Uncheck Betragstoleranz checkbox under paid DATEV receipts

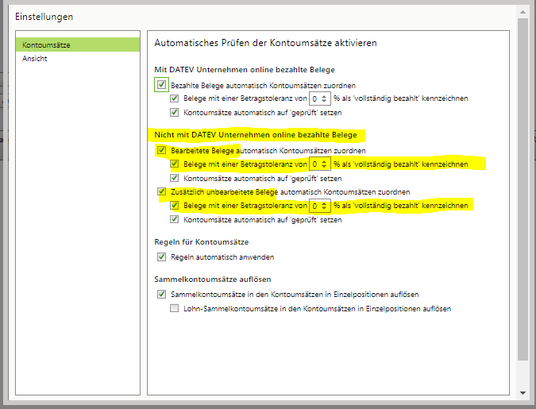[x=174, y=98]
